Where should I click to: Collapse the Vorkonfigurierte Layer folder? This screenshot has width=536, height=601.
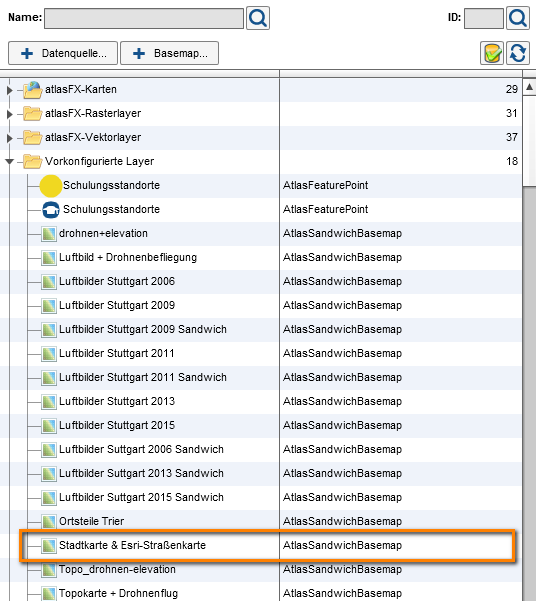click(10, 161)
